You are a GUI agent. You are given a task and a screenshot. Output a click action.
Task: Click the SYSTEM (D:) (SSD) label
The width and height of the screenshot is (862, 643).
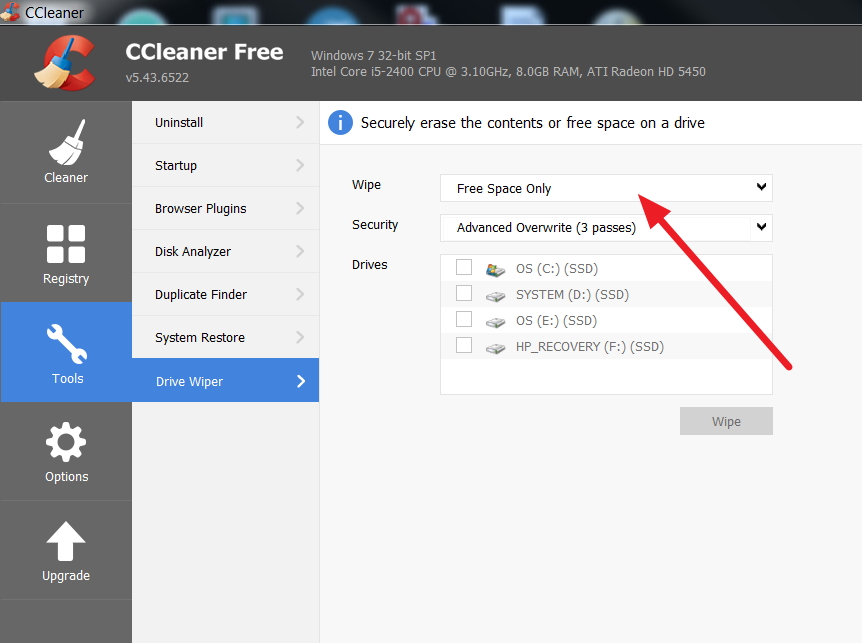tap(572, 295)
